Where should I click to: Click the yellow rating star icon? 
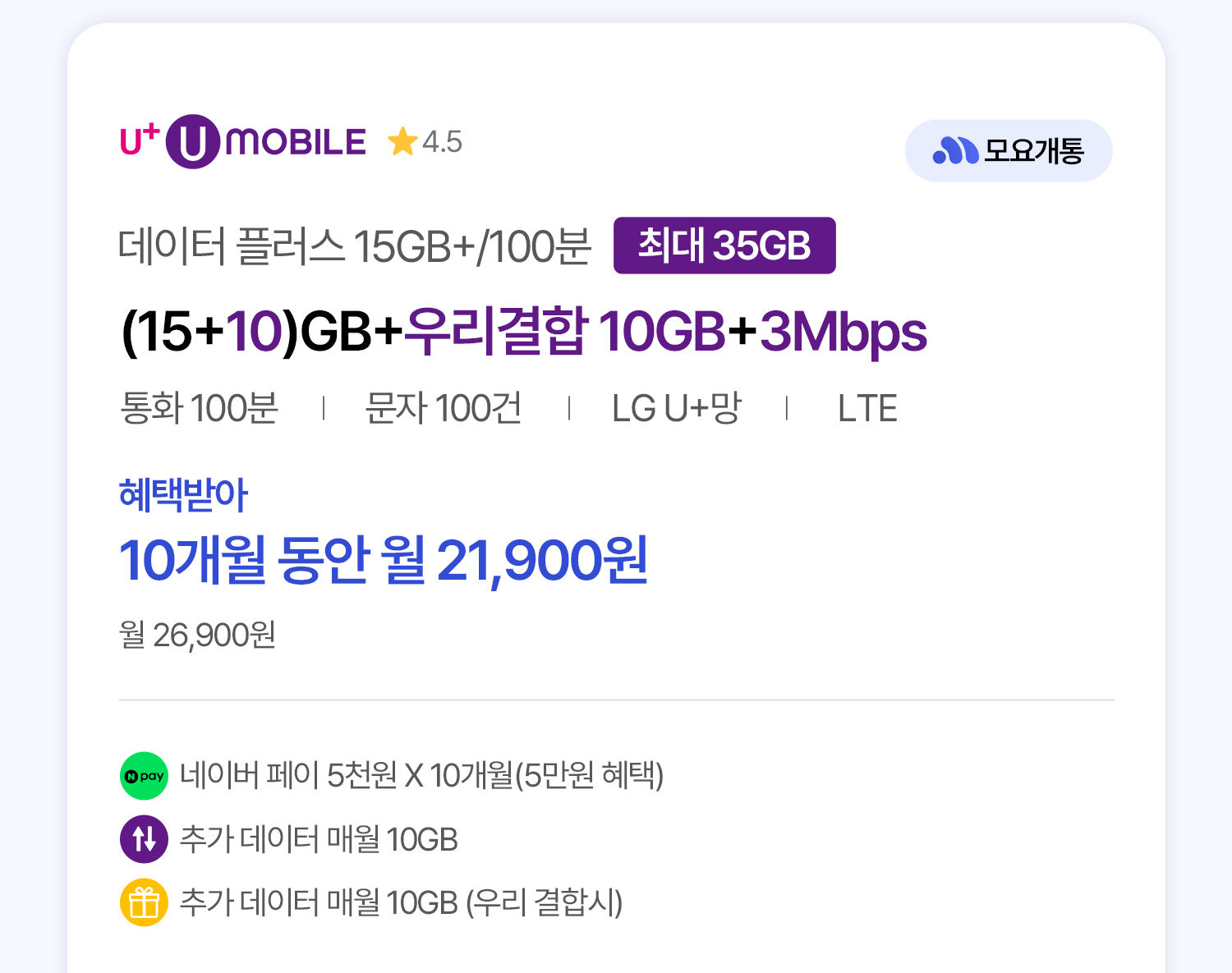pyautogui.click(x=402, y=142)
